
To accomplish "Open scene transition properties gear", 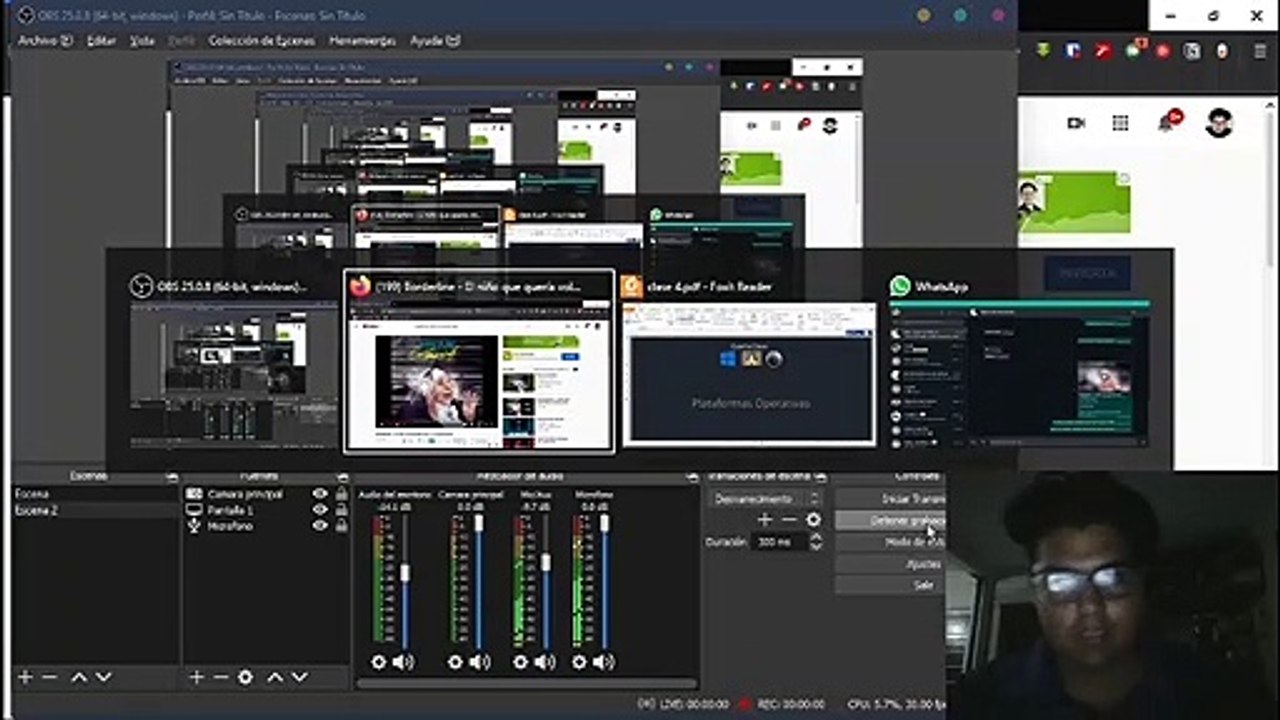I will click(813, 520).
